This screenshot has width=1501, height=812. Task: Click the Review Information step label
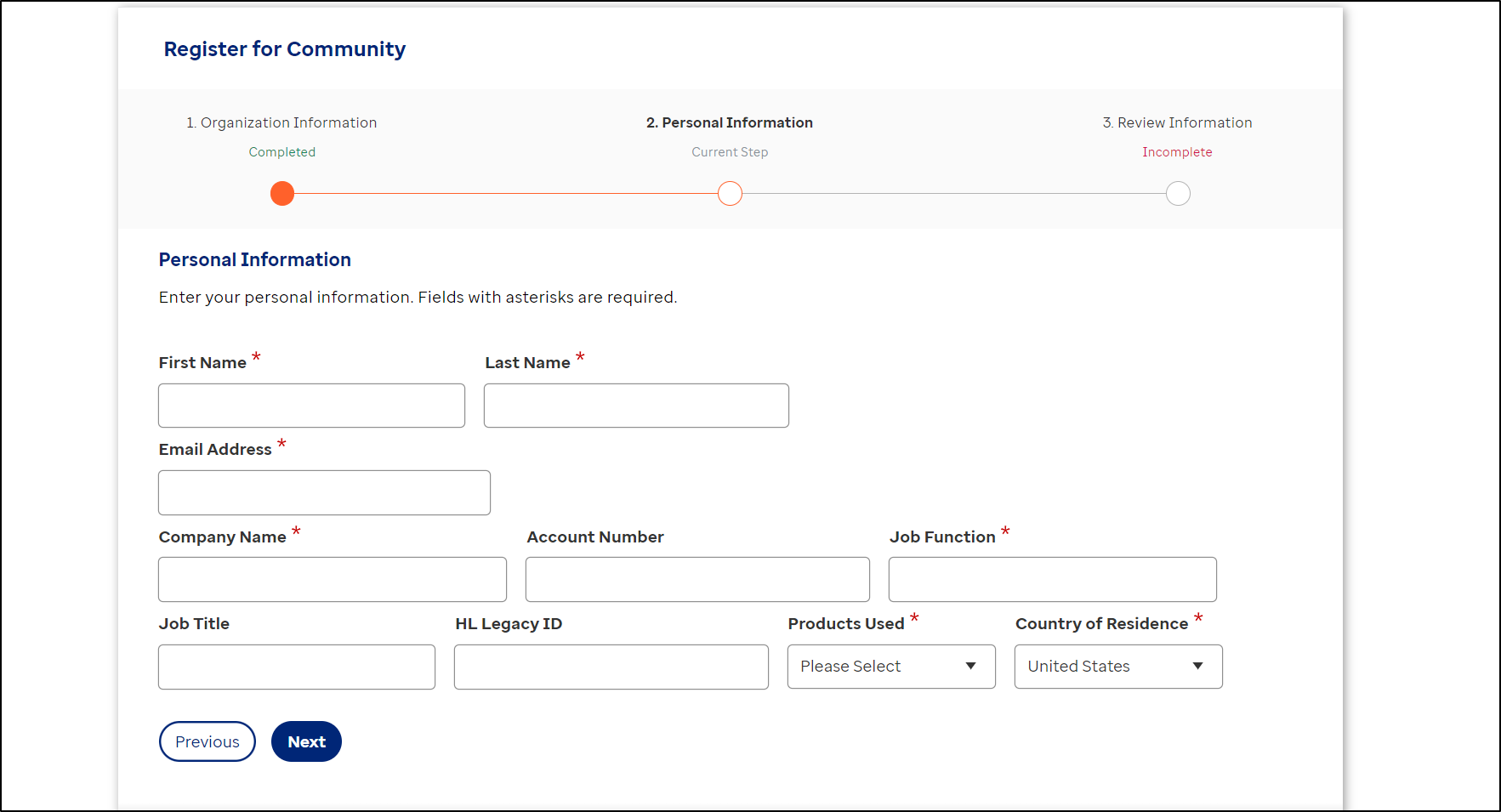[1177, 122]
